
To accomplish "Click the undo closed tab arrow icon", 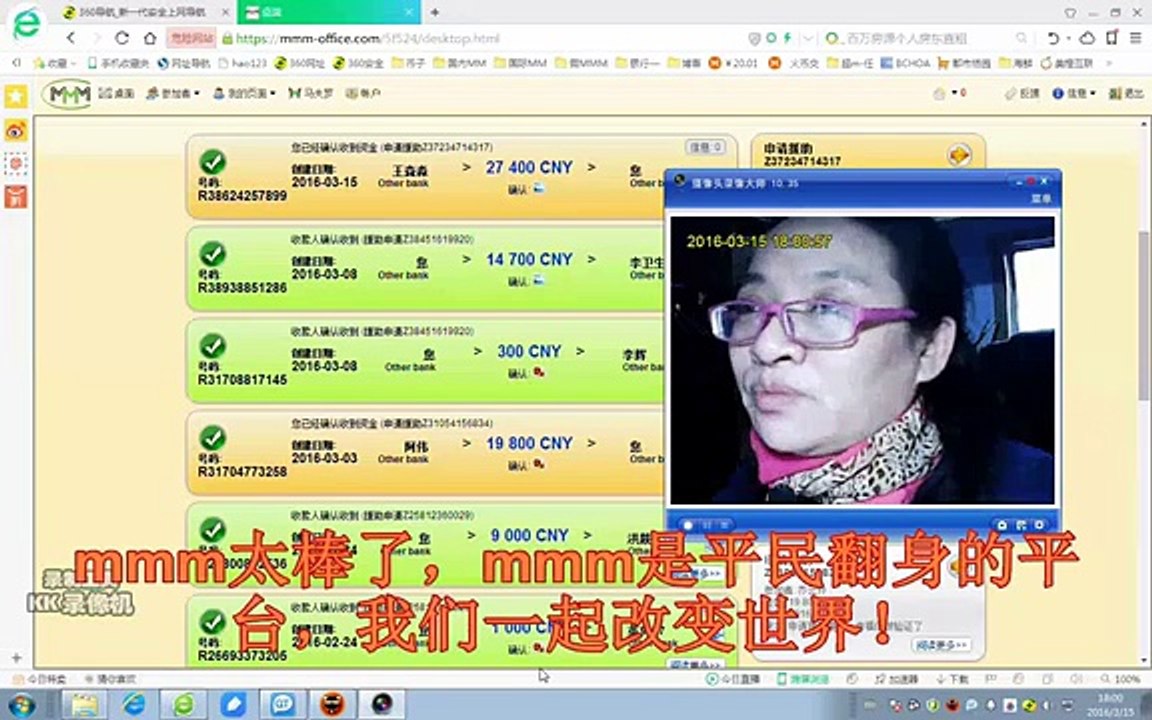I will 1054,37.
